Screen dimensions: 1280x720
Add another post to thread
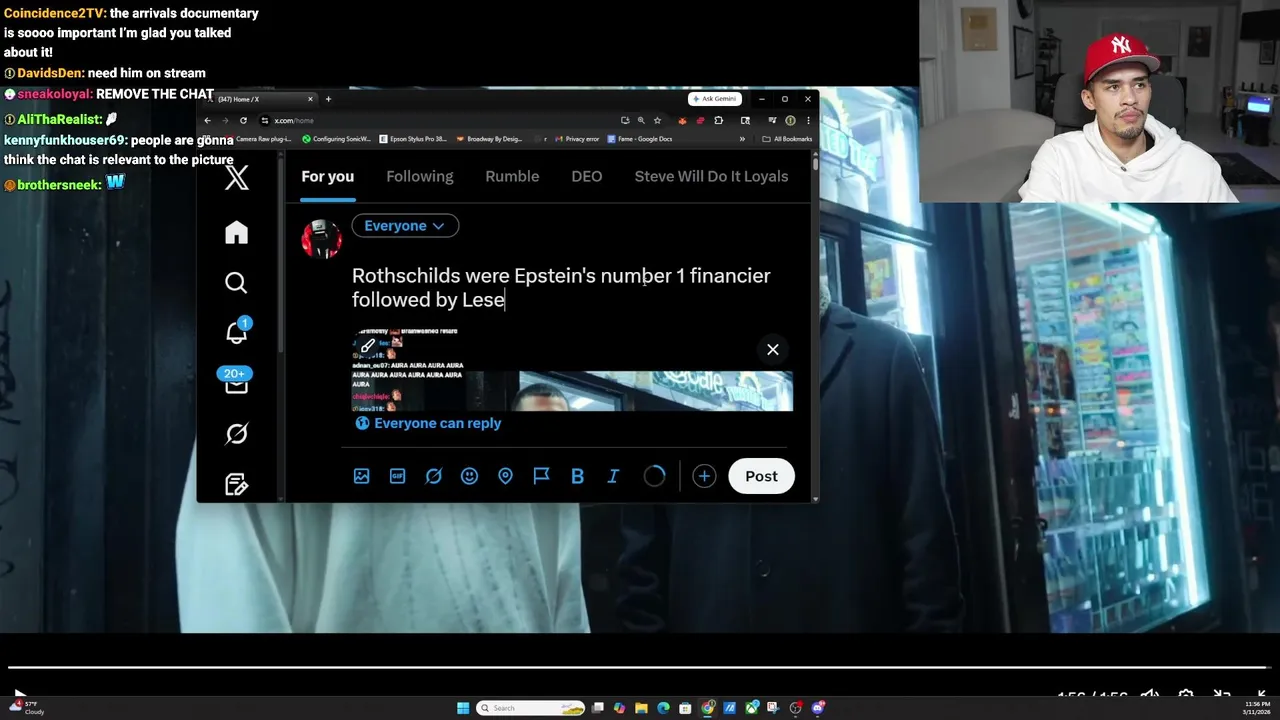coord(704,476)
